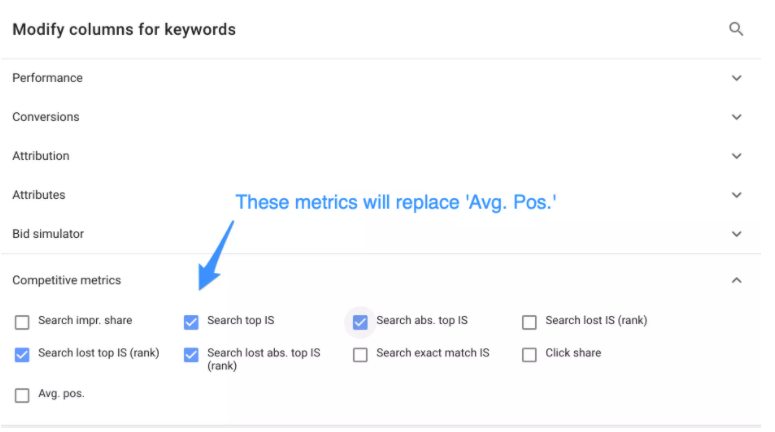This screenshot has height=432, width=775.
Task: Click the Competitive metrics section header
Action: [x=67, y=281]
